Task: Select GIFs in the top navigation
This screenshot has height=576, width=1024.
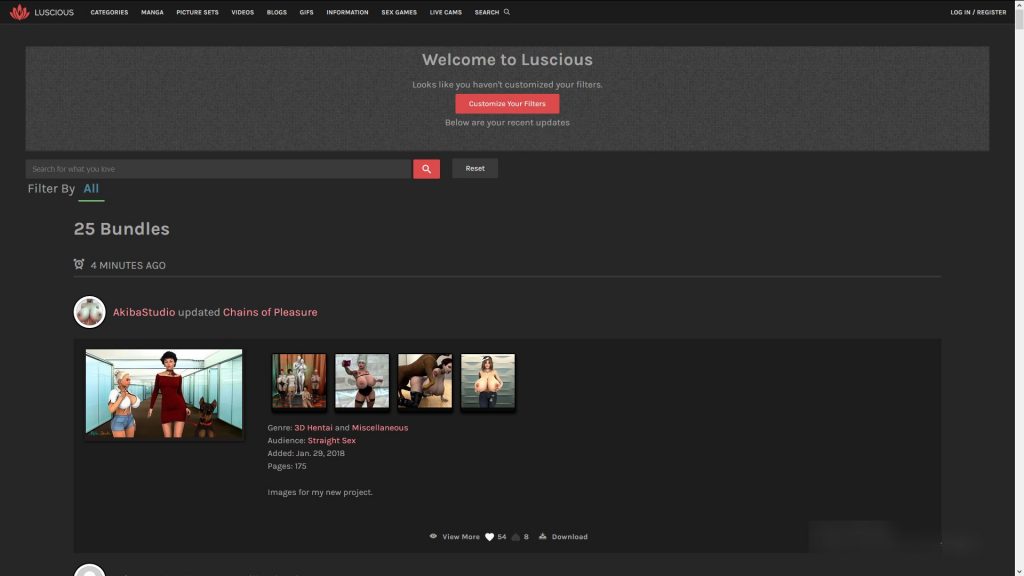Action: pos(306,12)
